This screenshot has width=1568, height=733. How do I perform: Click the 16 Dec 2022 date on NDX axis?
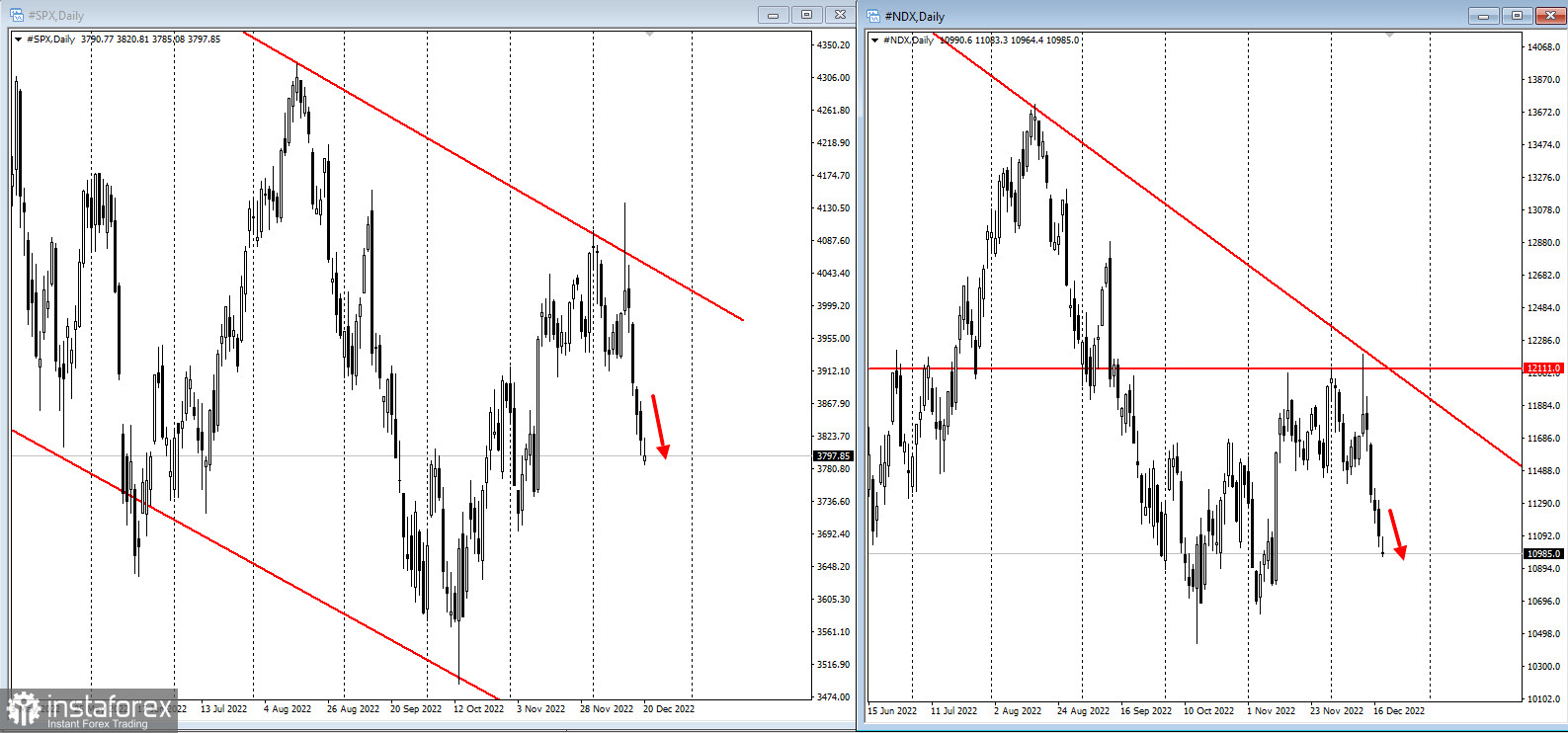click(1399, 711)
